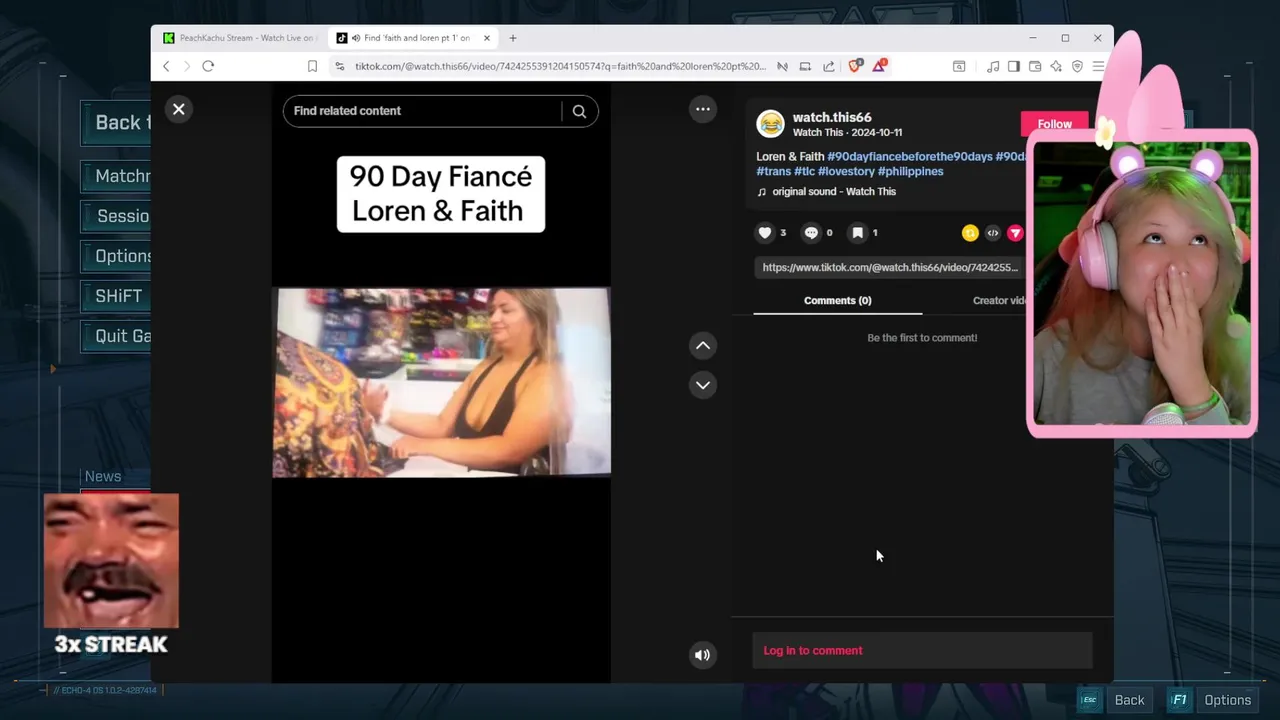Like the video with the heart icon
Image resolution: width=1280 pixels, height=720 pixels.
click(x=765, y=233)
